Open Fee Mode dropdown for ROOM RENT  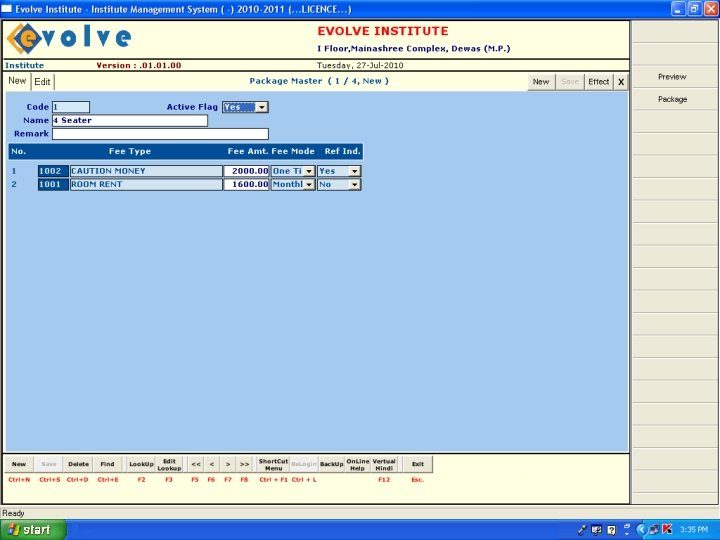pos(309,185)
